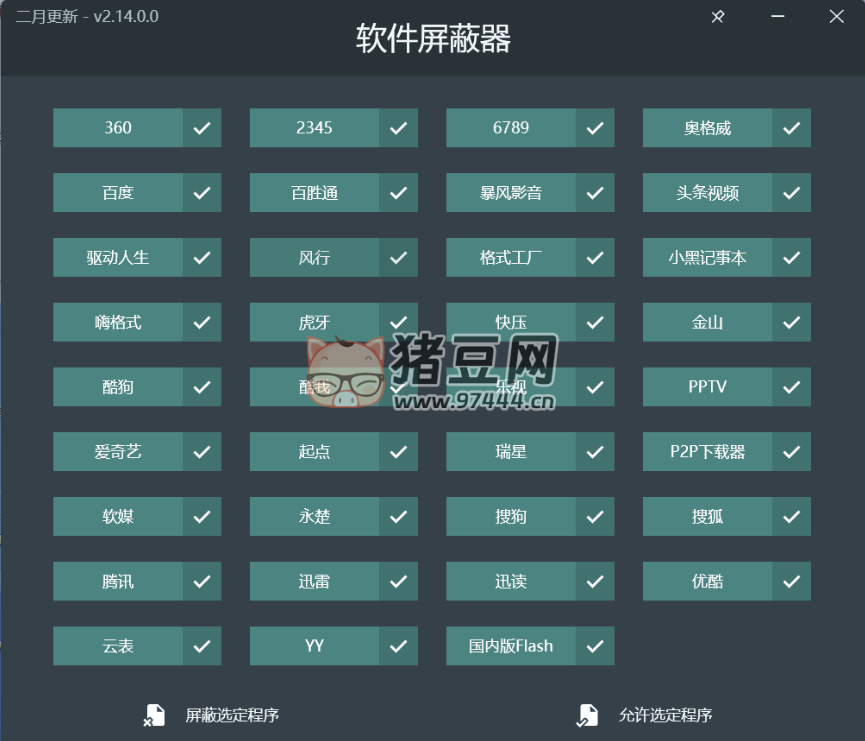Toggle the checkmark beside 腾讯
The image size is (865, 741).
(202, 581)
